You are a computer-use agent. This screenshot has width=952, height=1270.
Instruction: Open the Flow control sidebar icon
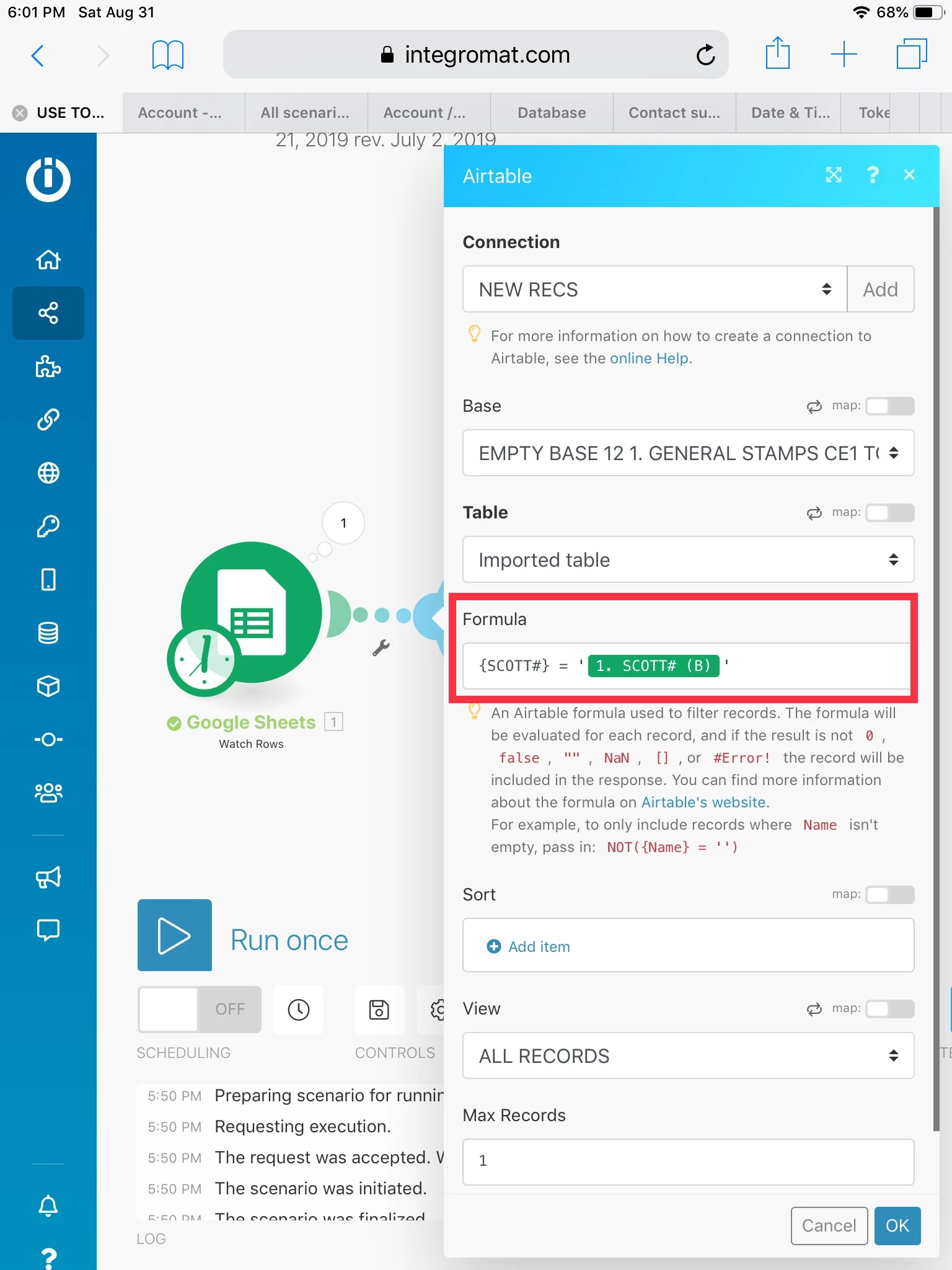(x=48, y=739)
